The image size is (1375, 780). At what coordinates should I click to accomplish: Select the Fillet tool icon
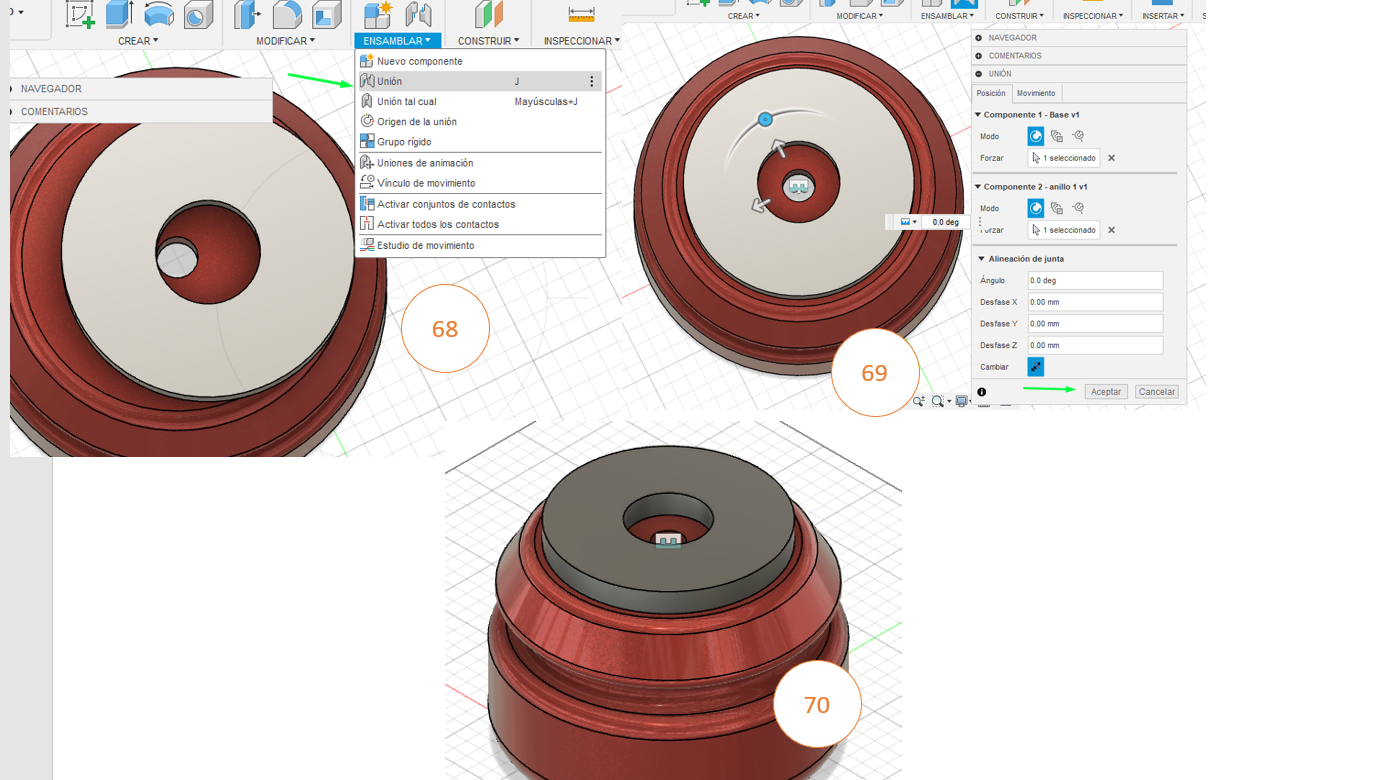[x=287, y=14]
